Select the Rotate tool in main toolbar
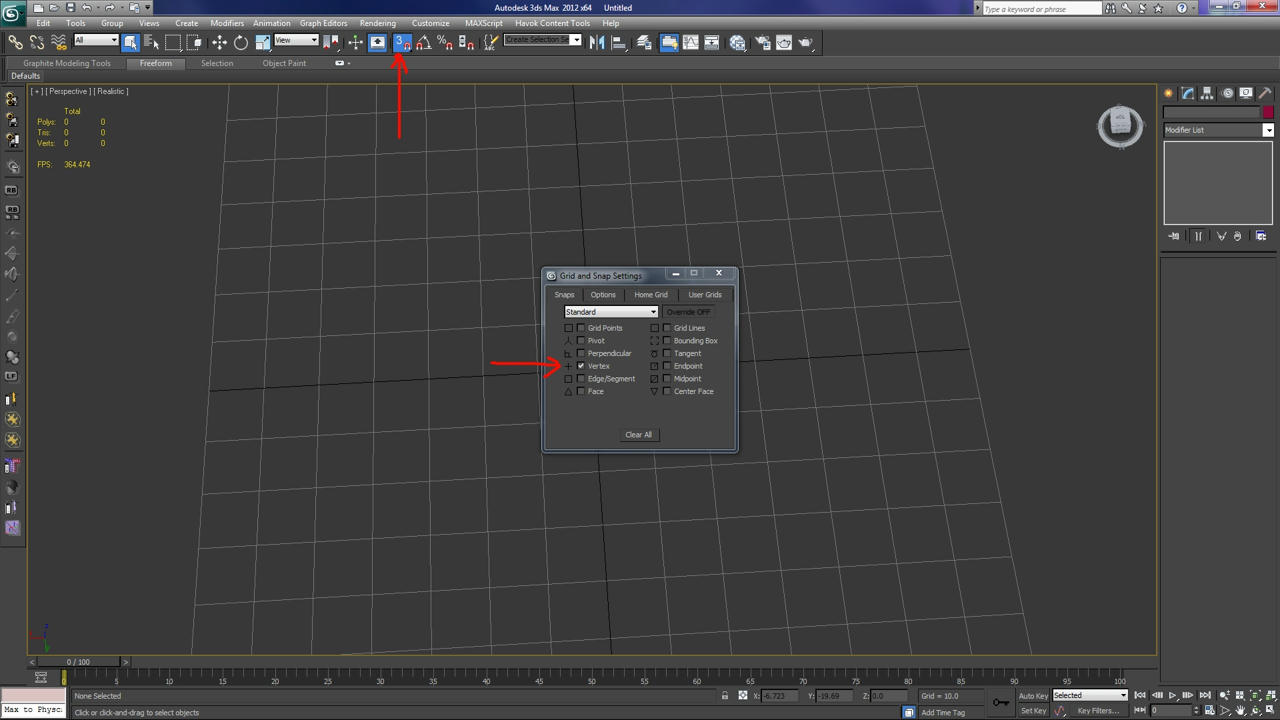This screenshot has width=1280, height=720. (241, 42)
